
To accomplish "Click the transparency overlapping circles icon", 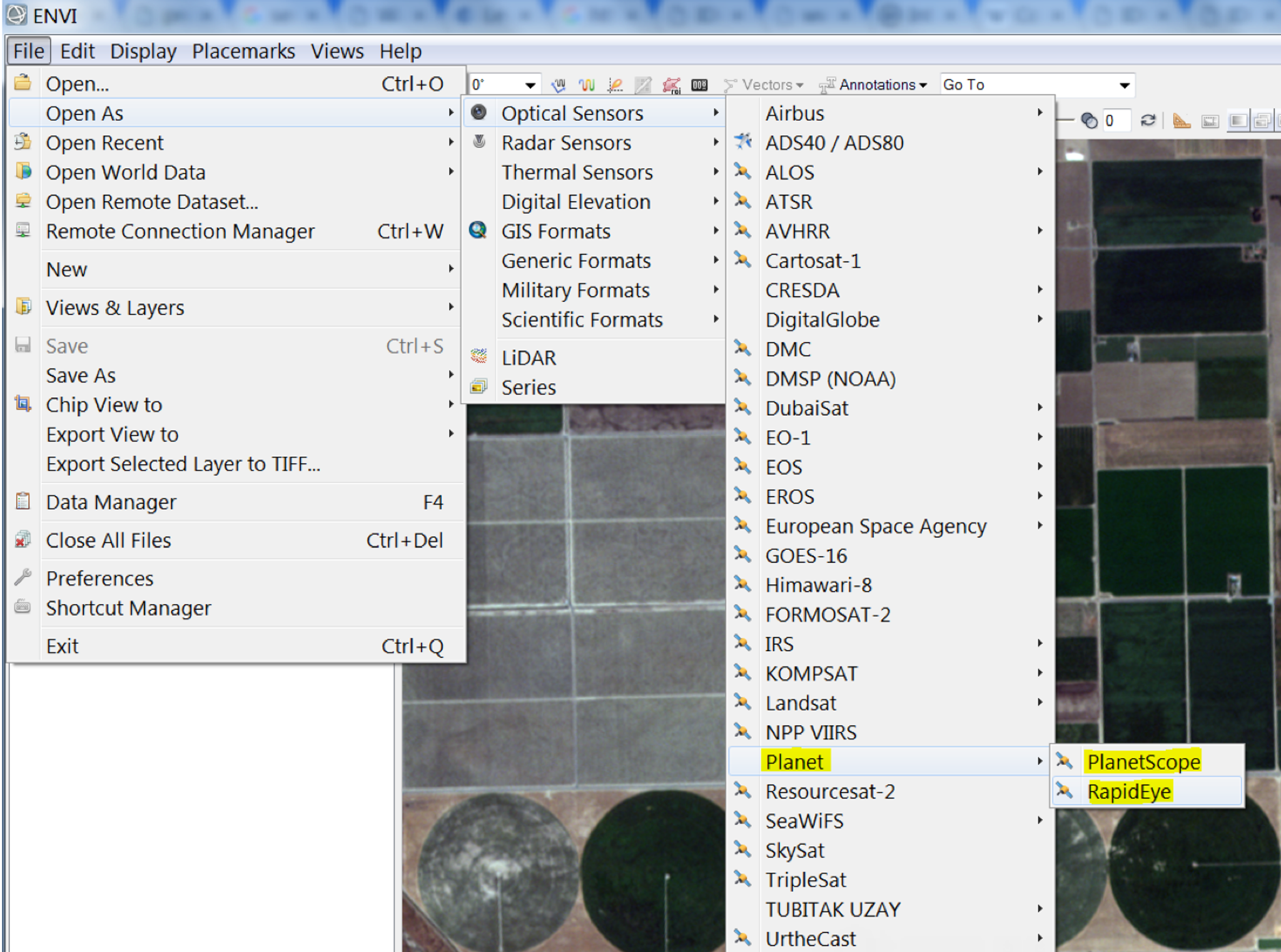I will 1089,120.
